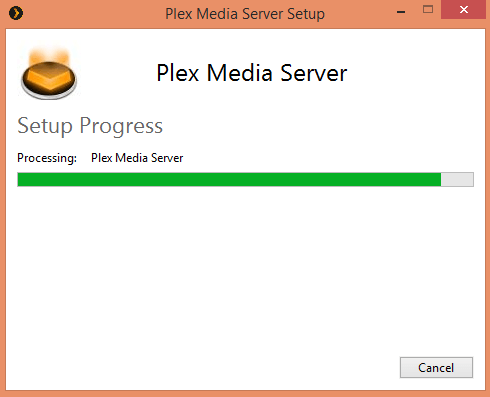
Task: Click the green filled part of progress bar
Action: click(x=229, y=179)
